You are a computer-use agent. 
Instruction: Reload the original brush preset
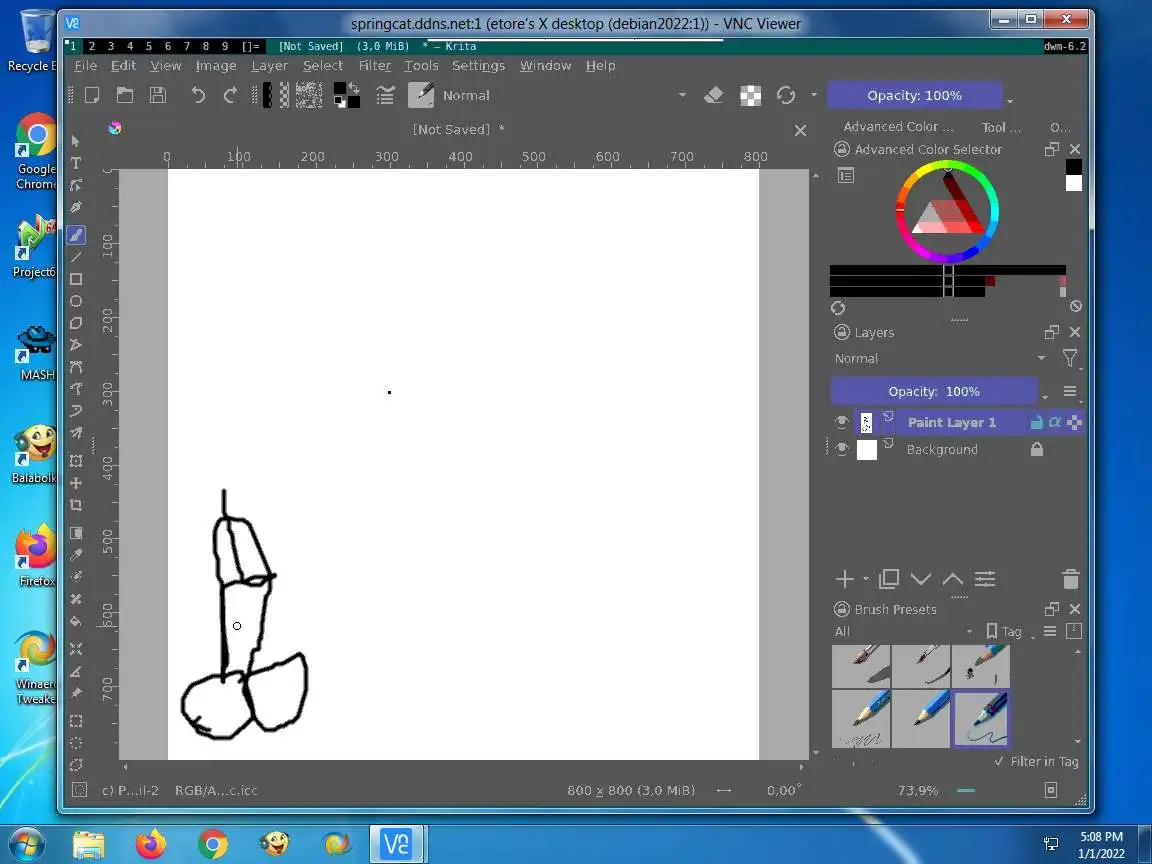tap(785, 95)
